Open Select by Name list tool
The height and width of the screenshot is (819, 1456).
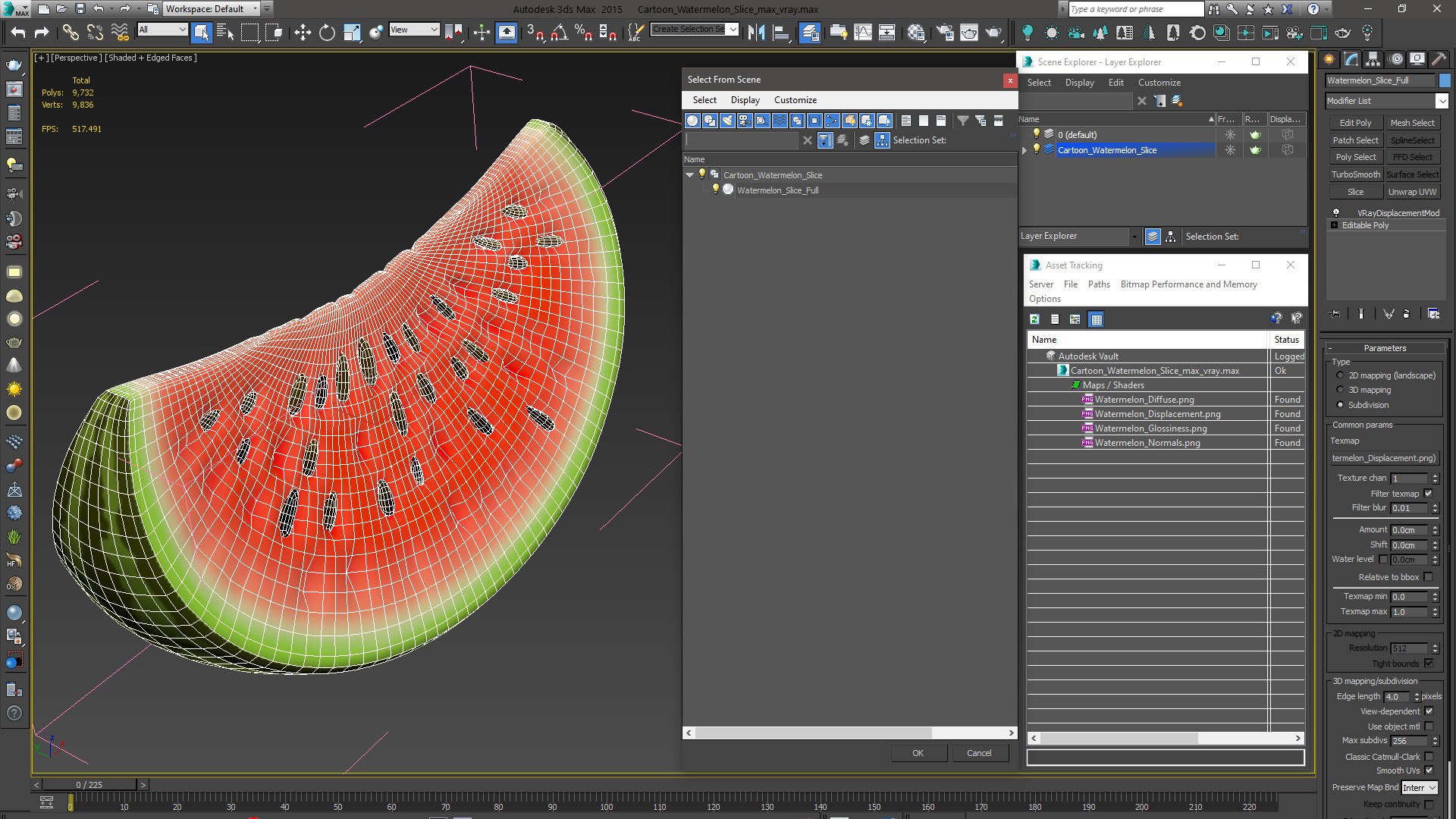[225, 32]
